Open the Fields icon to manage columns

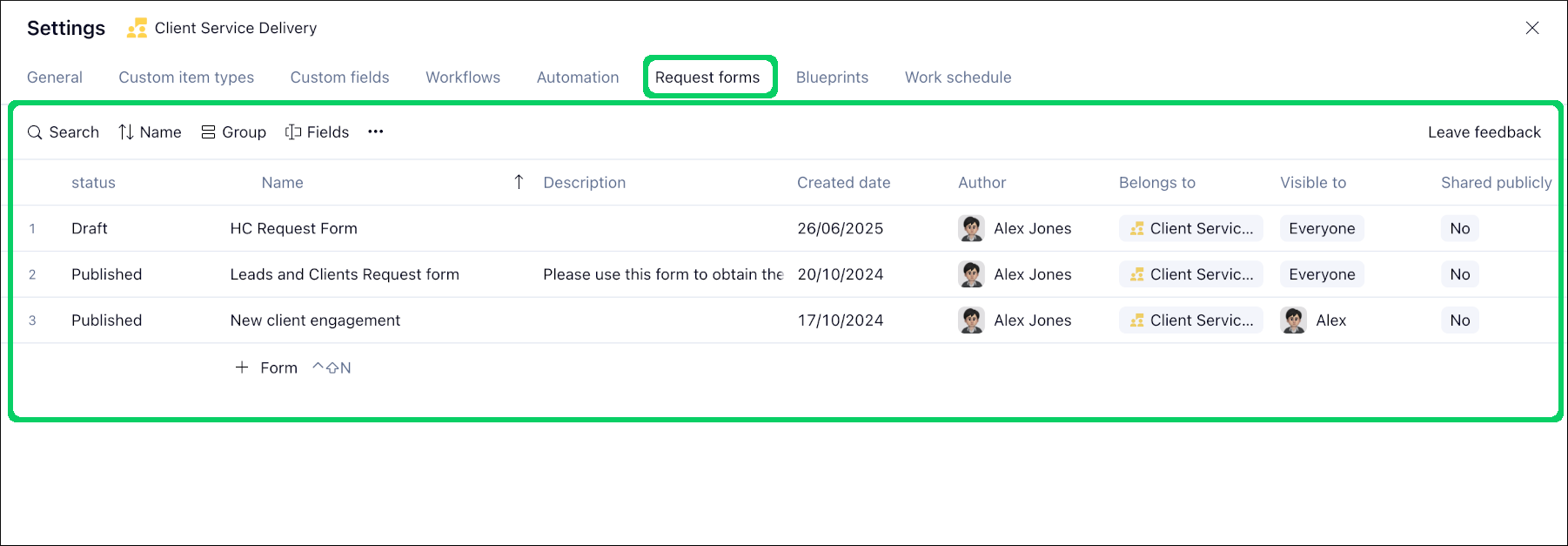point(293,131)
